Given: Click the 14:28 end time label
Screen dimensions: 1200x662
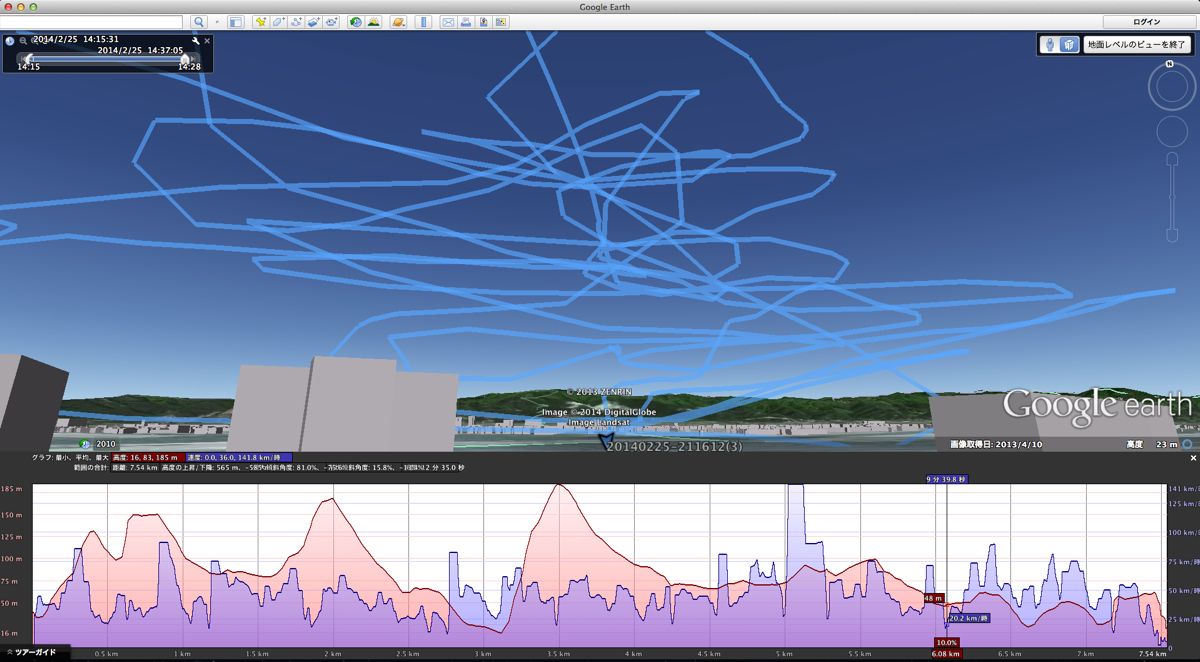Looking at the screenshot, I should [189, 67].
